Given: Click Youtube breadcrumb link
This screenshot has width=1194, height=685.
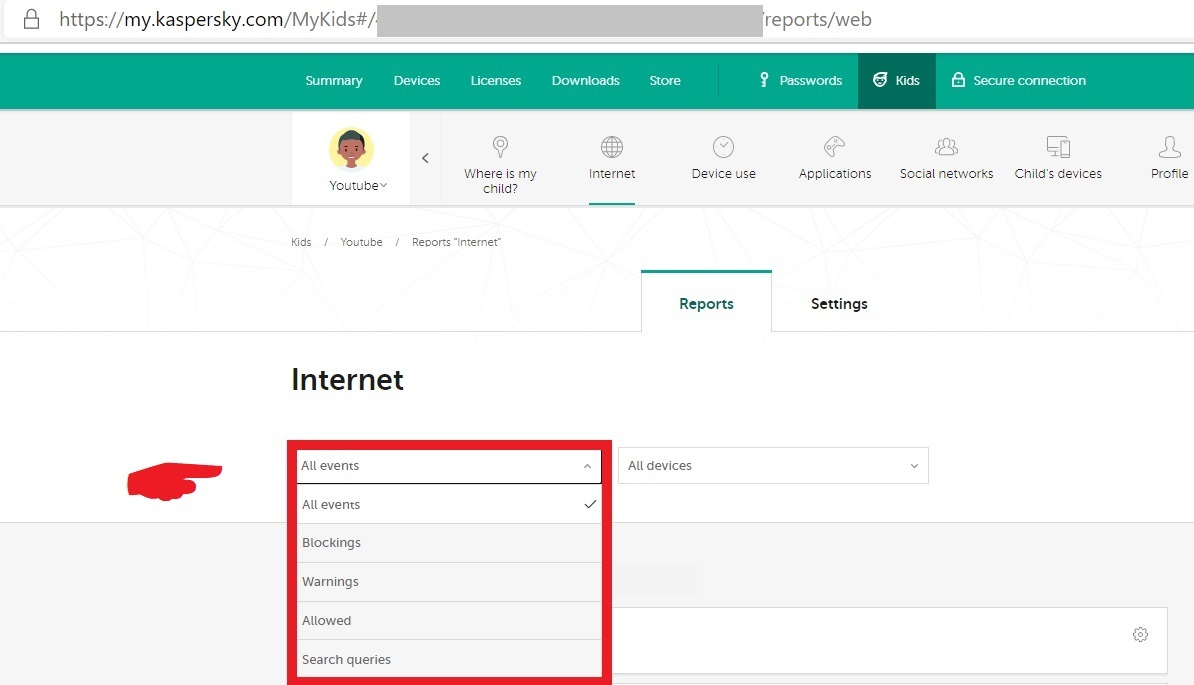Looking at the screenshot, I should (361, 242).
